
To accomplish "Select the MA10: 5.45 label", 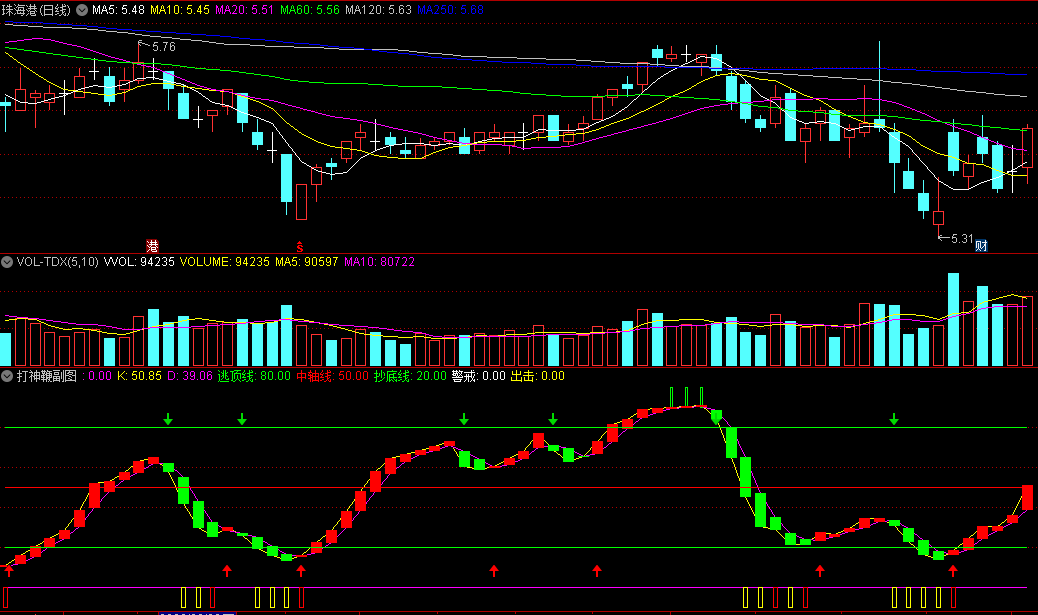I will (180, 10).
